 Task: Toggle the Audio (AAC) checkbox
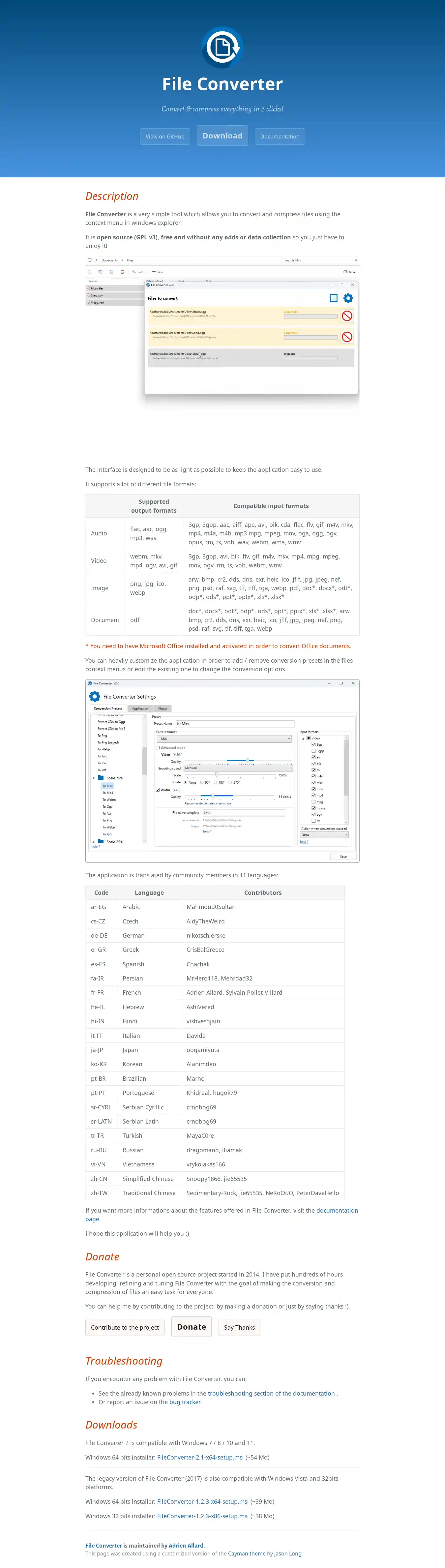coord(158,790)
